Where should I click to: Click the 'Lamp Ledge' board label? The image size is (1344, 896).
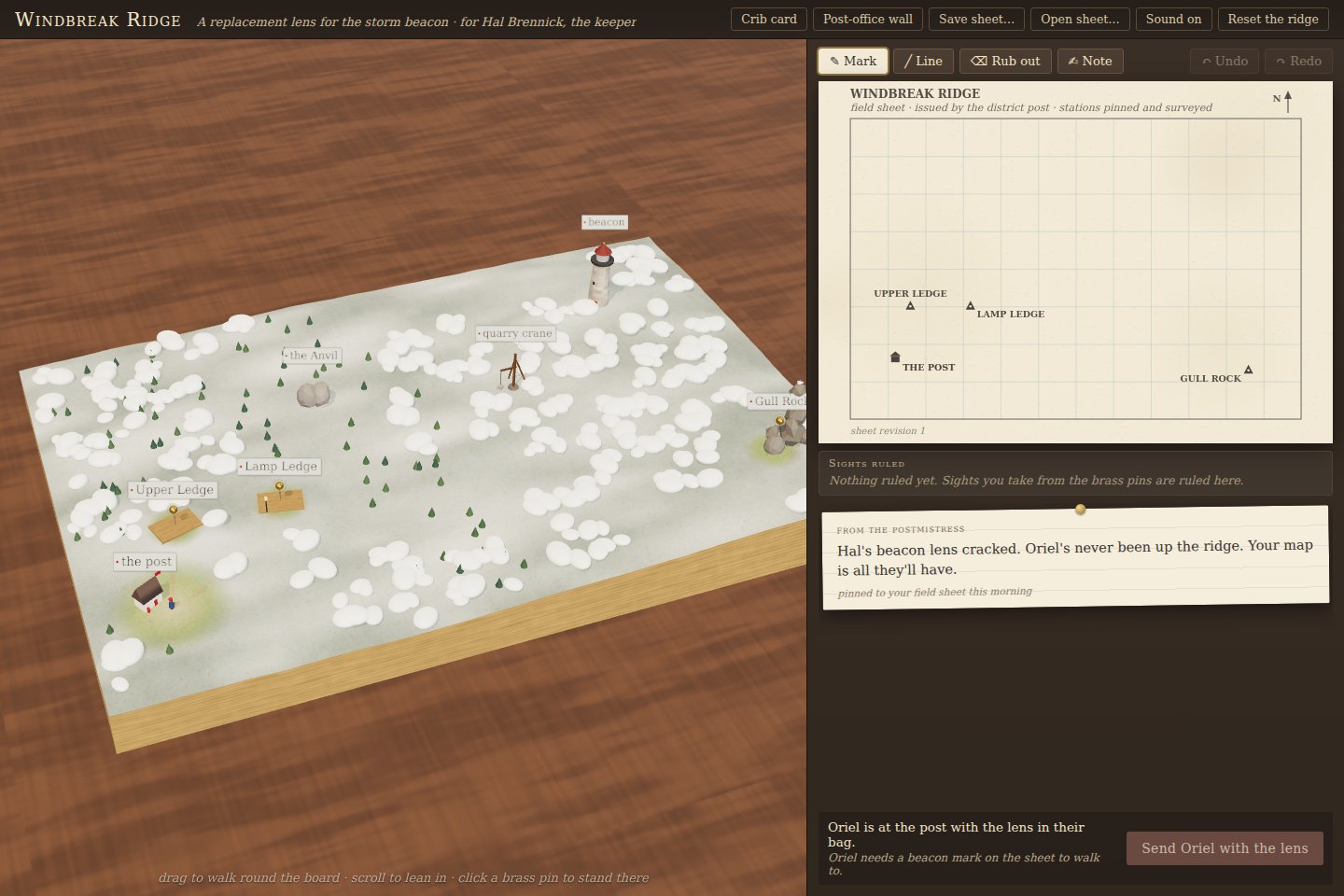pyautogui.click(x=279, y=467)
